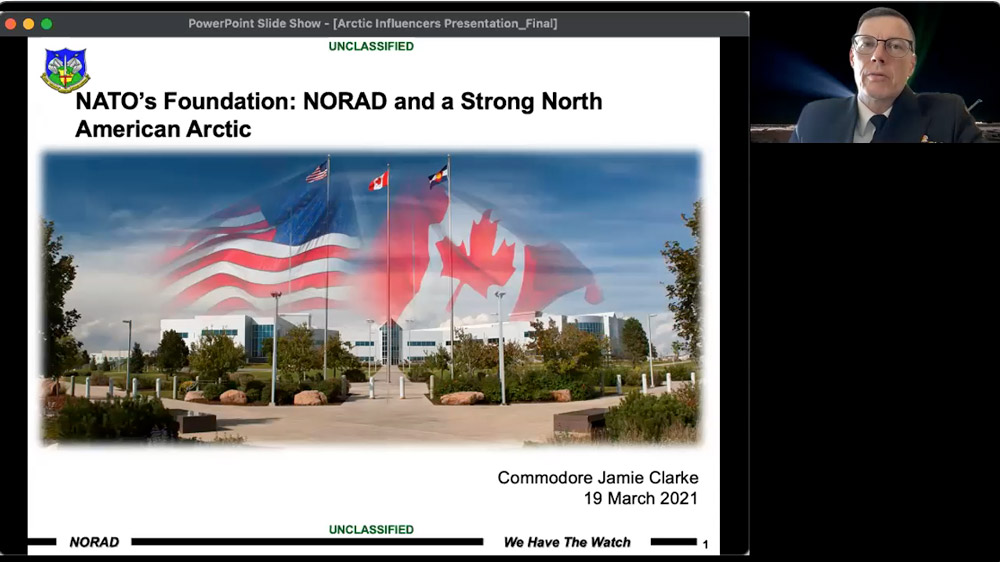This screenshot has width=1000, height=562.
Task: Click the bottom UNCLASSIFIED footer label
Action: 371,530
